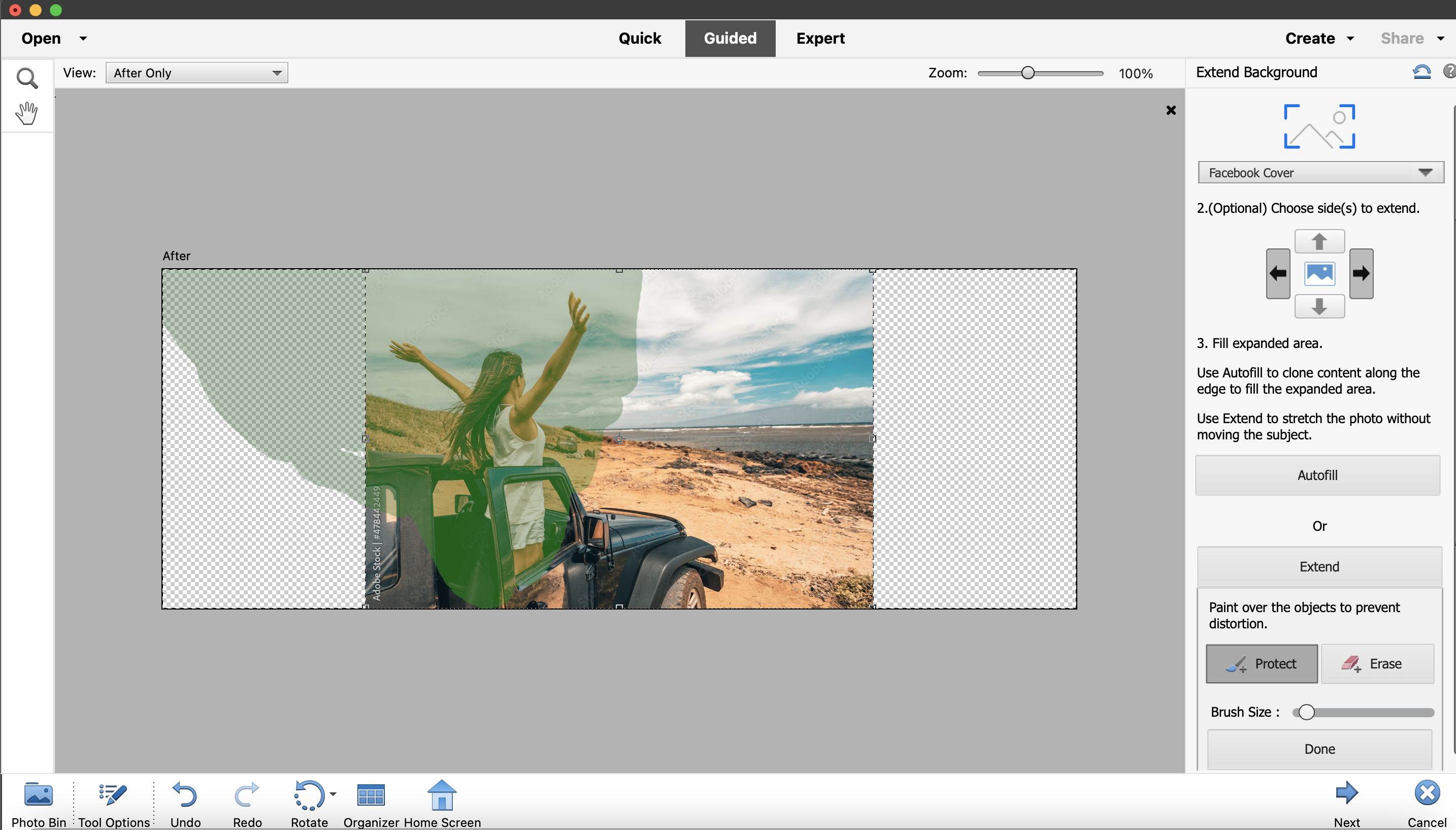This screenshot has width=1456, height=830.
Task: Click the extend right arrow direction icon
Action: click(1362, 273)
